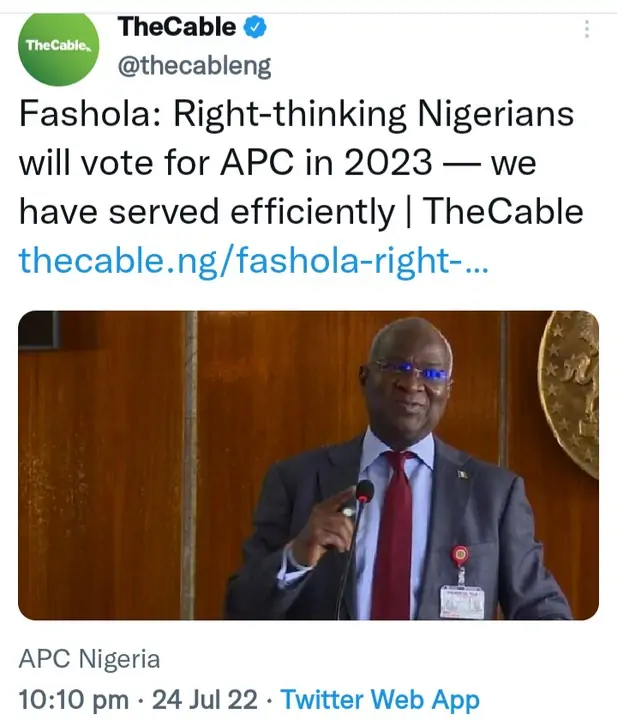The height and width of the screenshot is (720, 617).
Task: Click the TheCable display name
Action: pos(177,28)
